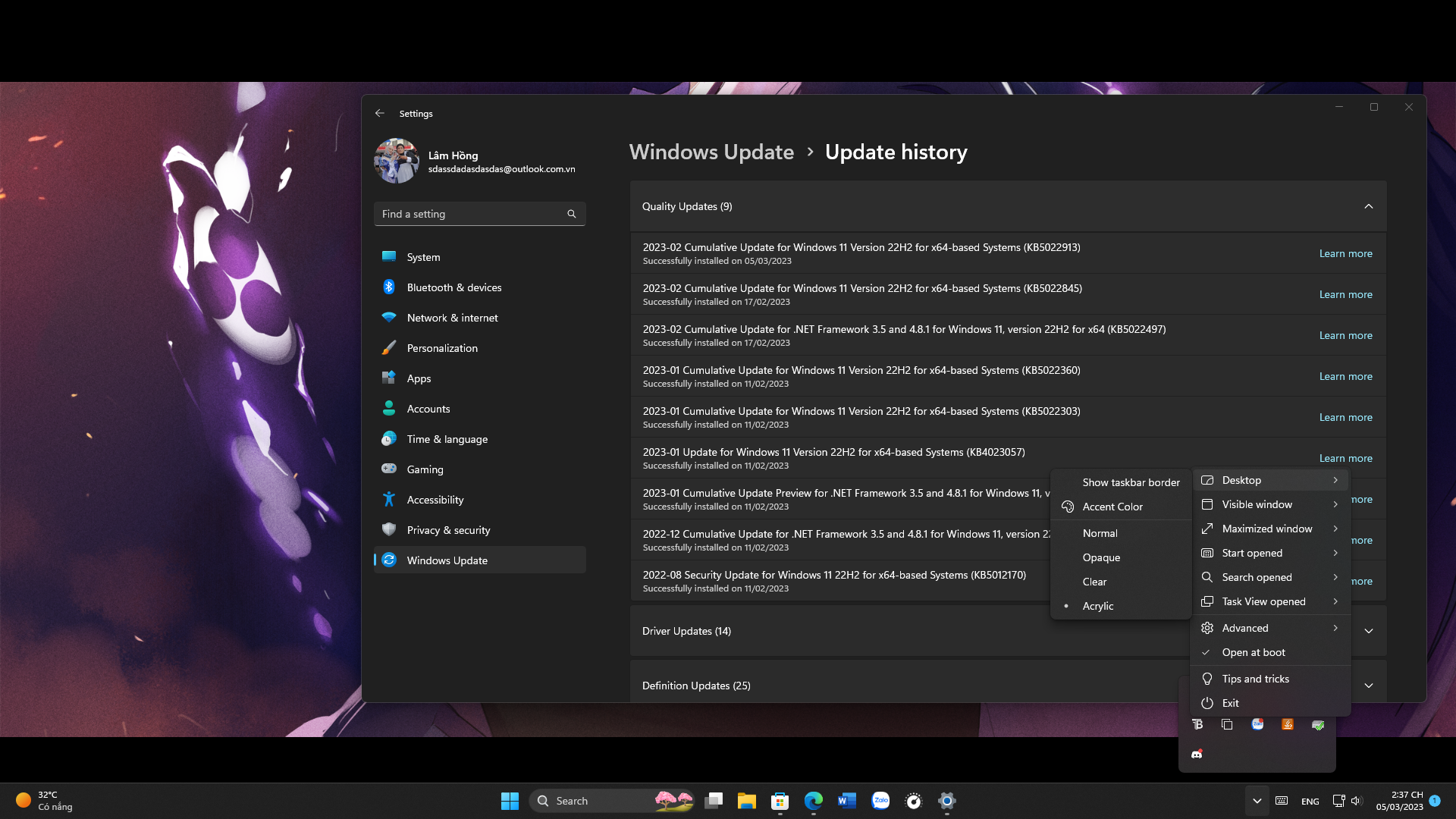Enable Open at boot in the menu
This screenshot has width=1456, height=819.
(1253, 652)
